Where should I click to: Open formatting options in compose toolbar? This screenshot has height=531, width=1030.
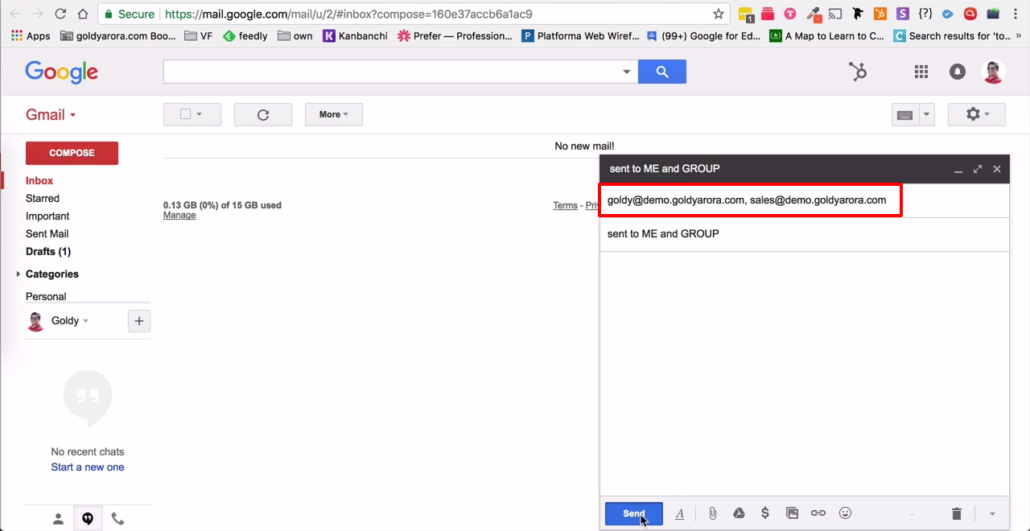(x=680, y=514)
